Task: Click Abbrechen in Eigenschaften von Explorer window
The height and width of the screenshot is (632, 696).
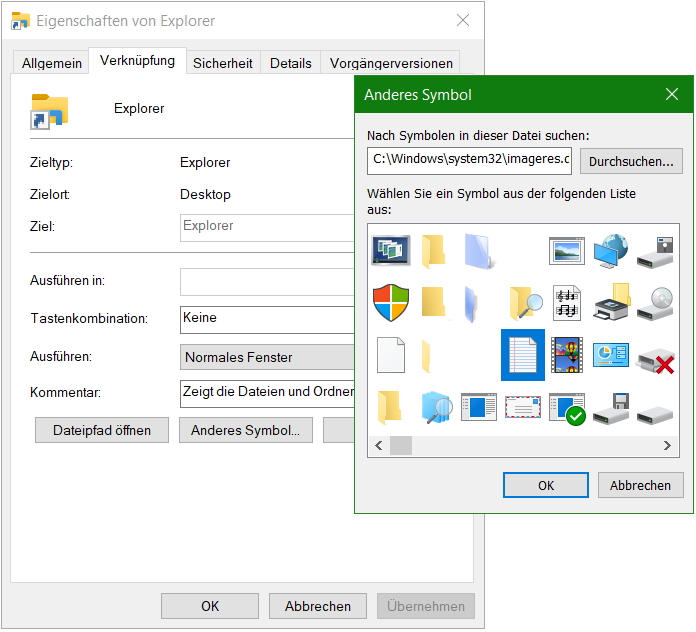Action: (318, 606)
